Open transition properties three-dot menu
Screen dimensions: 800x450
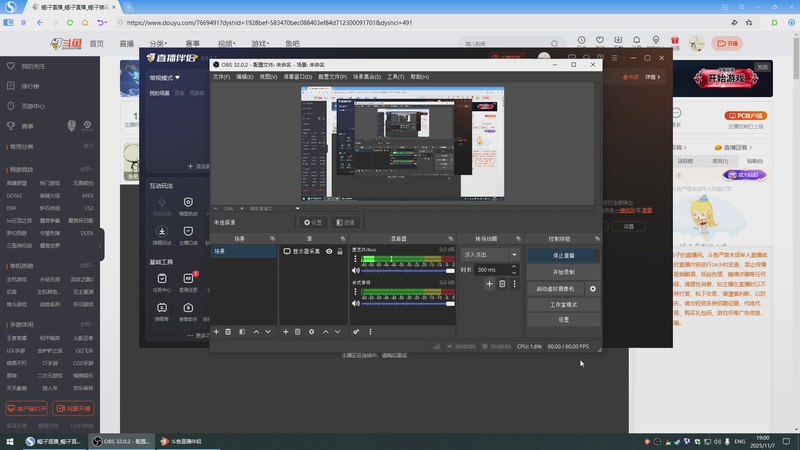514,284
